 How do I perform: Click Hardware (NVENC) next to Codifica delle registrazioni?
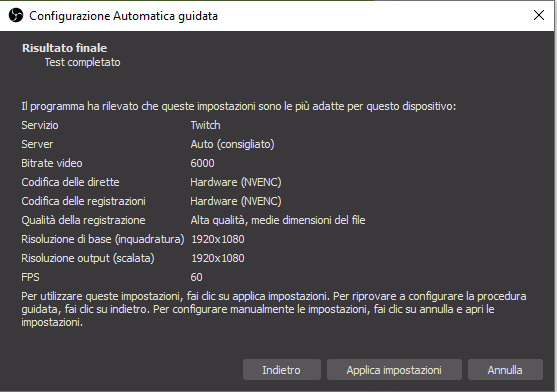pos(236,201)
